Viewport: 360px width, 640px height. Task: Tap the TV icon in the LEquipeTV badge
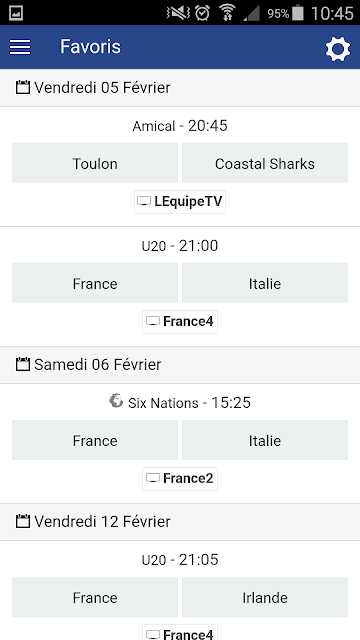click(x=144, y=201)
